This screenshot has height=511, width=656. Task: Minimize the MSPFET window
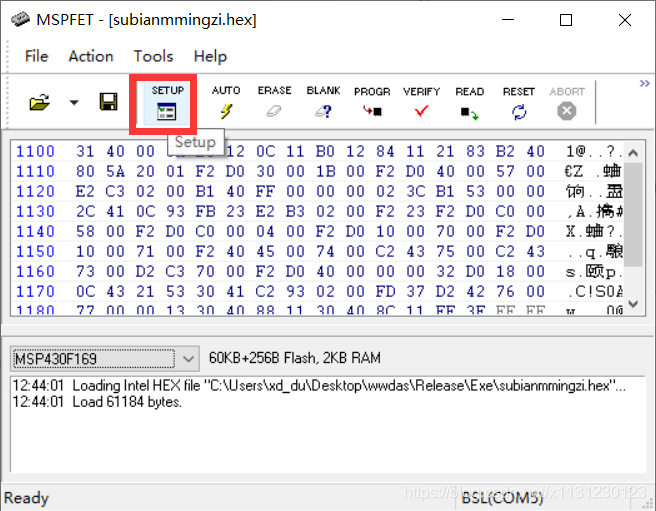pos(508,20)
